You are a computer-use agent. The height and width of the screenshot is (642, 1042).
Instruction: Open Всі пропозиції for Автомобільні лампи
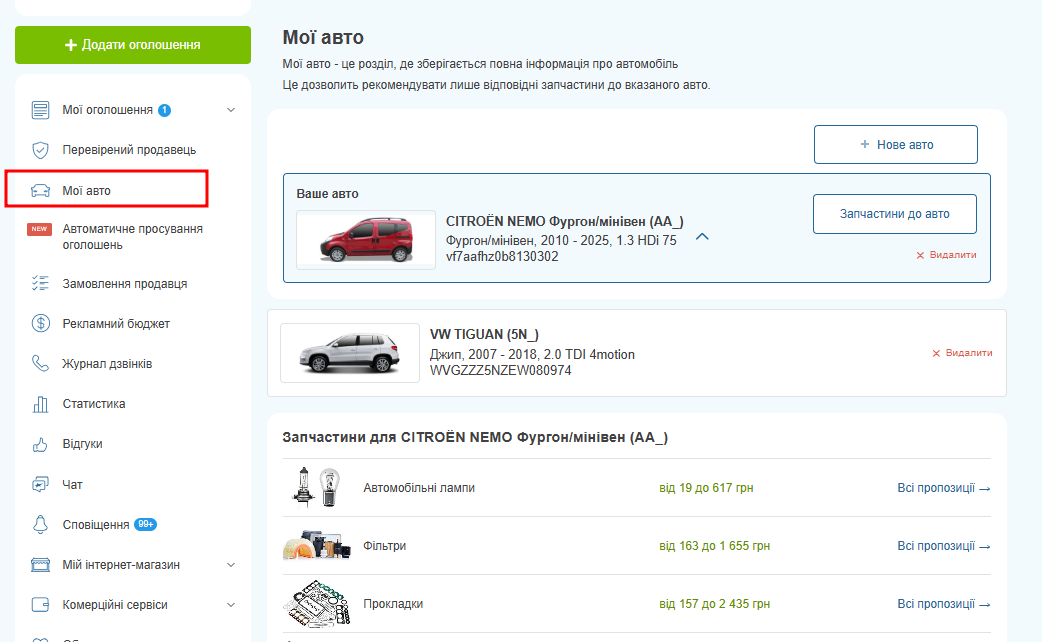tap(944, 488)
